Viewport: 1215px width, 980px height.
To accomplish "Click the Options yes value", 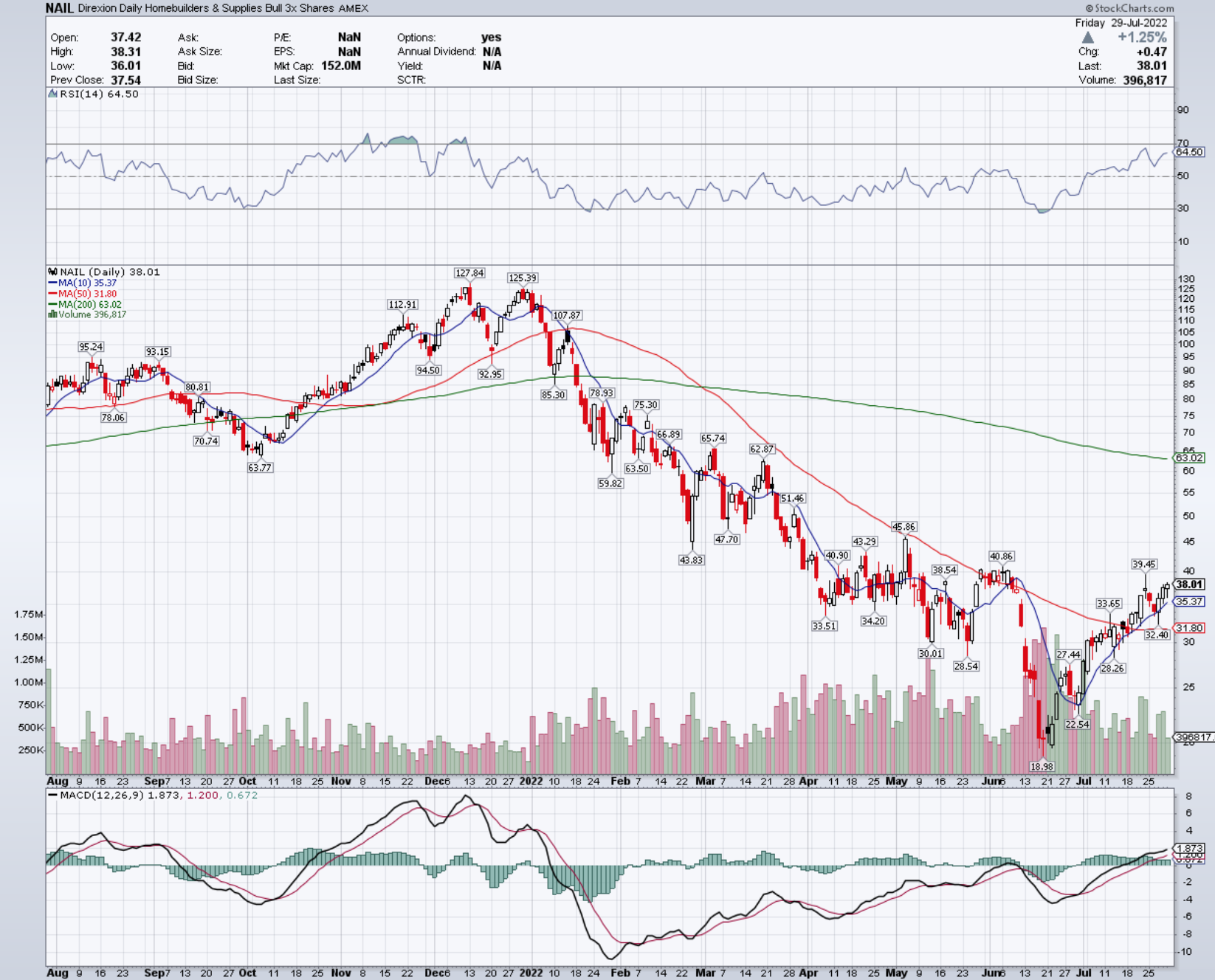I will tap(491, 37).
